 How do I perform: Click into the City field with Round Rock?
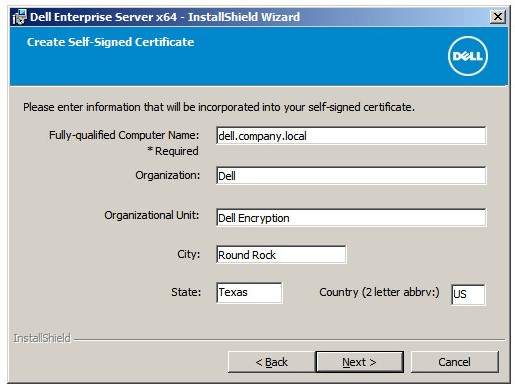point(281,255)
